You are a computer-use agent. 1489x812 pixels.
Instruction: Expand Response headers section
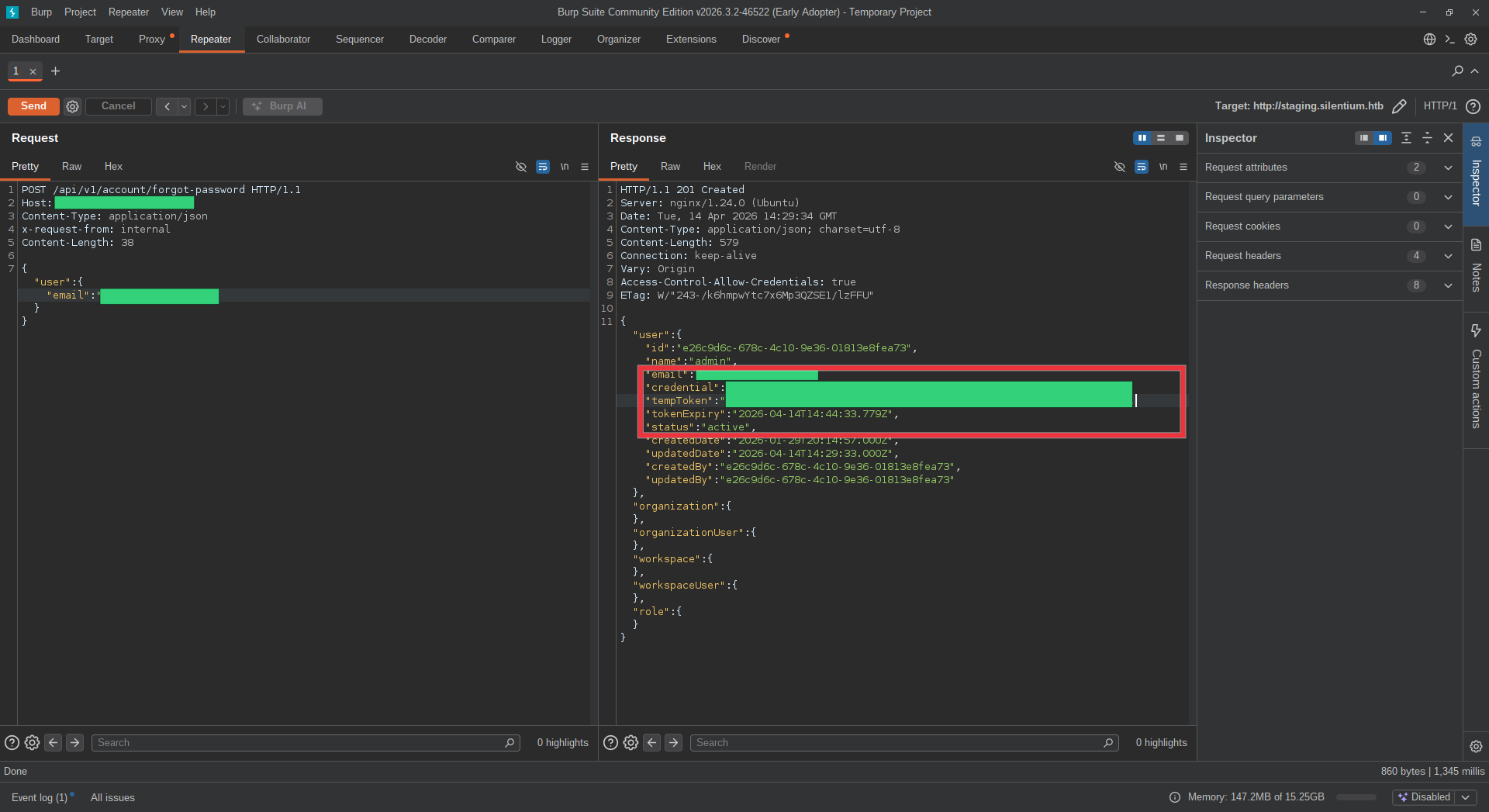click(x=1329, y=285)
